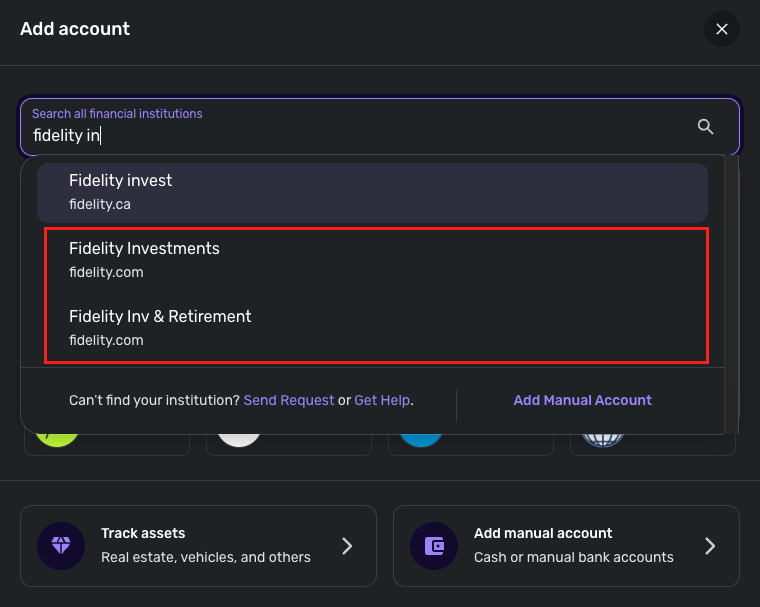760x607 pixels.
Task: Click the Send Request link
Action: (x=289, y=400)
